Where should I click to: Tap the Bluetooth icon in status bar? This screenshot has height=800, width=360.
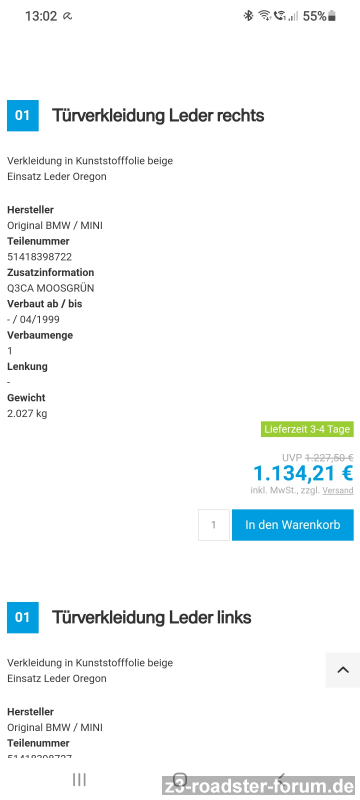[248, 16]
